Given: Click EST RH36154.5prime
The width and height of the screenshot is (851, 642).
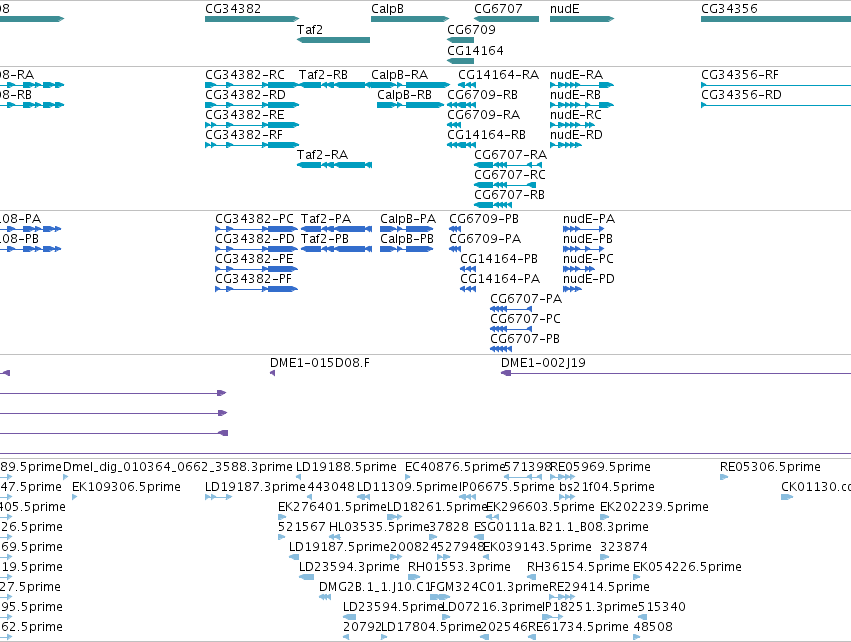Looking at the screenshot, I should pos(578,567).
